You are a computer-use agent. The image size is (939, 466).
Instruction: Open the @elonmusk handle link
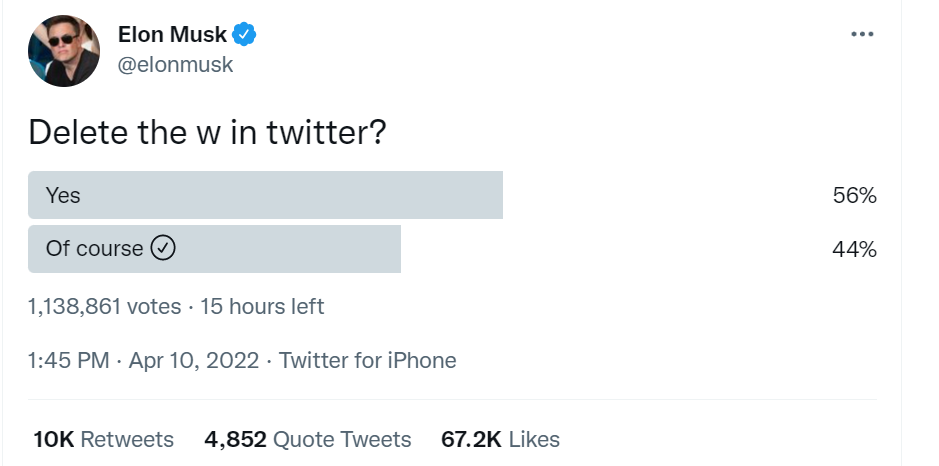click(175, 64)
